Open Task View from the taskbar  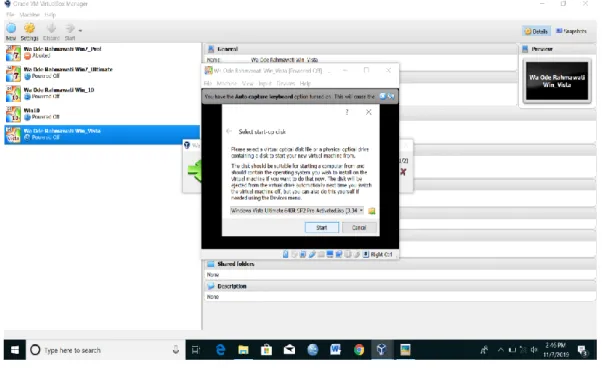pyautogui.click(x=196, y=350)
